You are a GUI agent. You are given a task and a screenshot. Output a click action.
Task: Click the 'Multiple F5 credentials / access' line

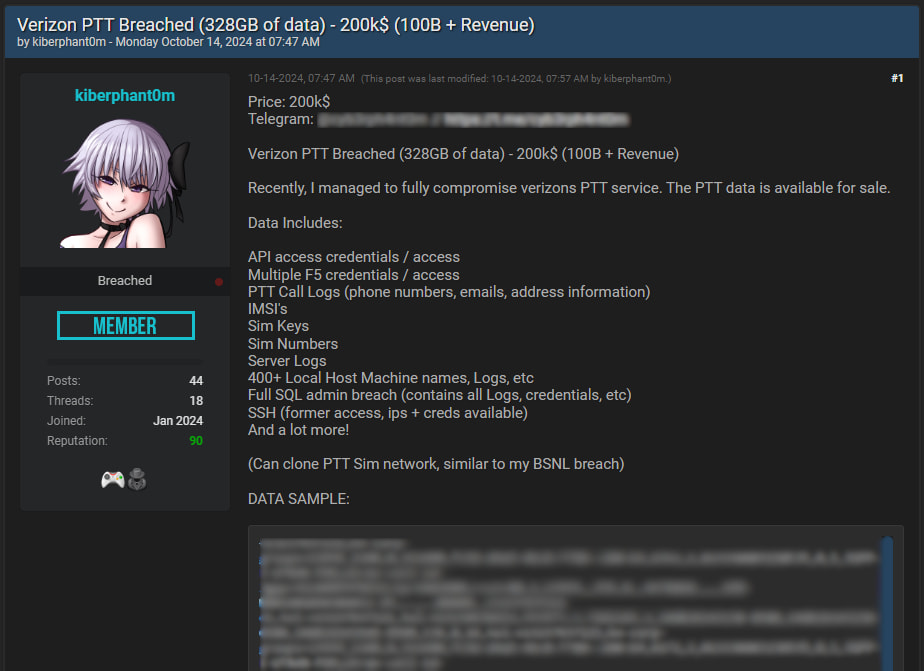[x=354, y=275]
